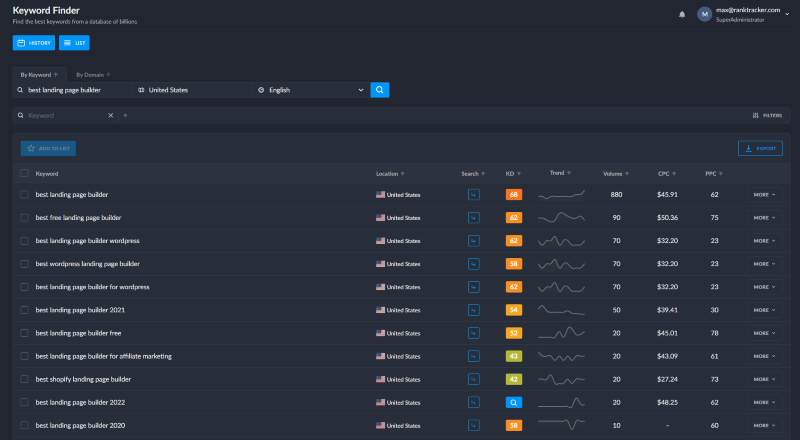Open the English language dropdown
The height and width of the screenshot is (440, 800).
click(x=311, y=90)
